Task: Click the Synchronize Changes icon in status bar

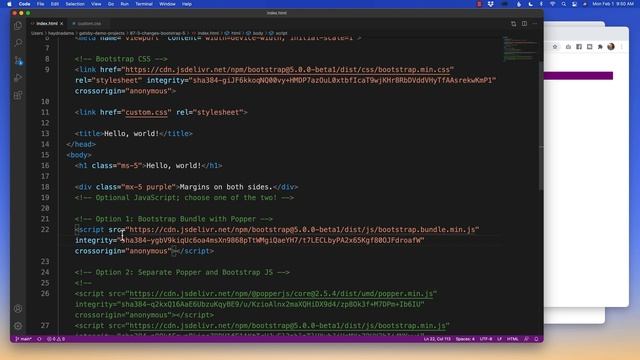Action: (39, 339)
